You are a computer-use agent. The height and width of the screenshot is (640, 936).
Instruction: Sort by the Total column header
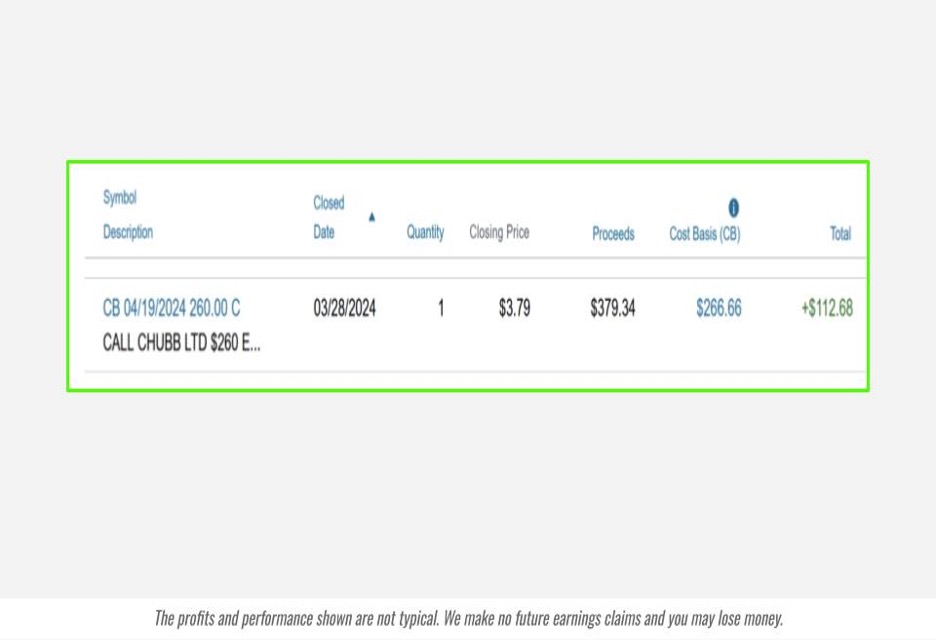click(840, 233)
